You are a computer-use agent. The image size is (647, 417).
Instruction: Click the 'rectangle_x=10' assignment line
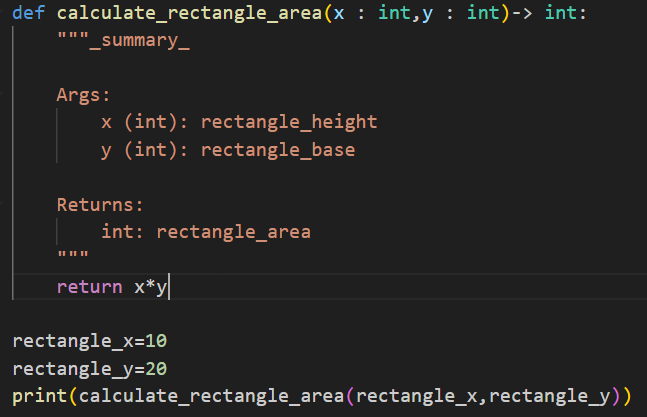[90, 341]
